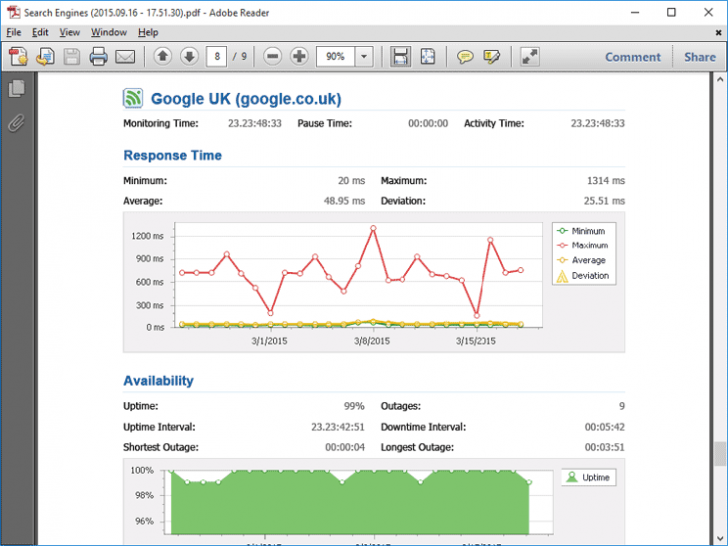Add a sticky note comment
The image size is (728, 546).
[x=465, y=57]
